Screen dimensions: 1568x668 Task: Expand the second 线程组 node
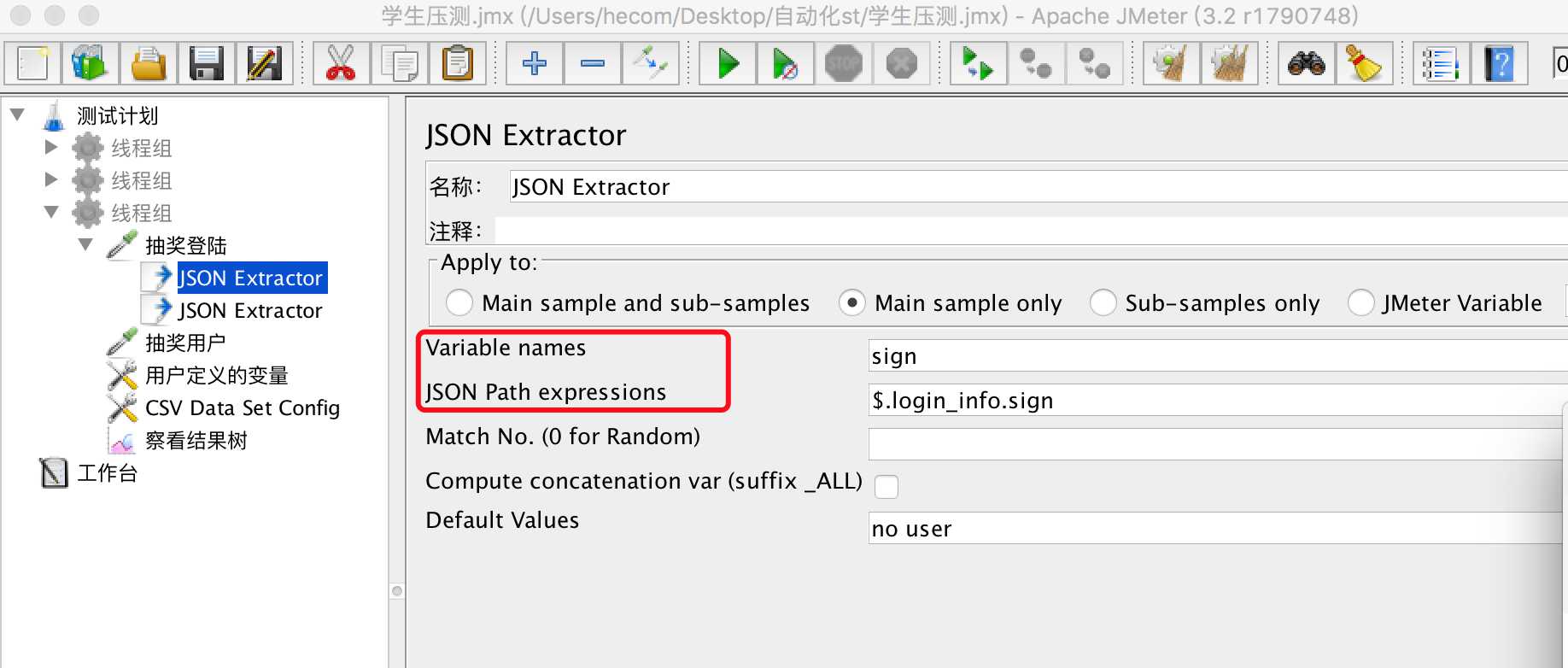[x=51, y=179]
